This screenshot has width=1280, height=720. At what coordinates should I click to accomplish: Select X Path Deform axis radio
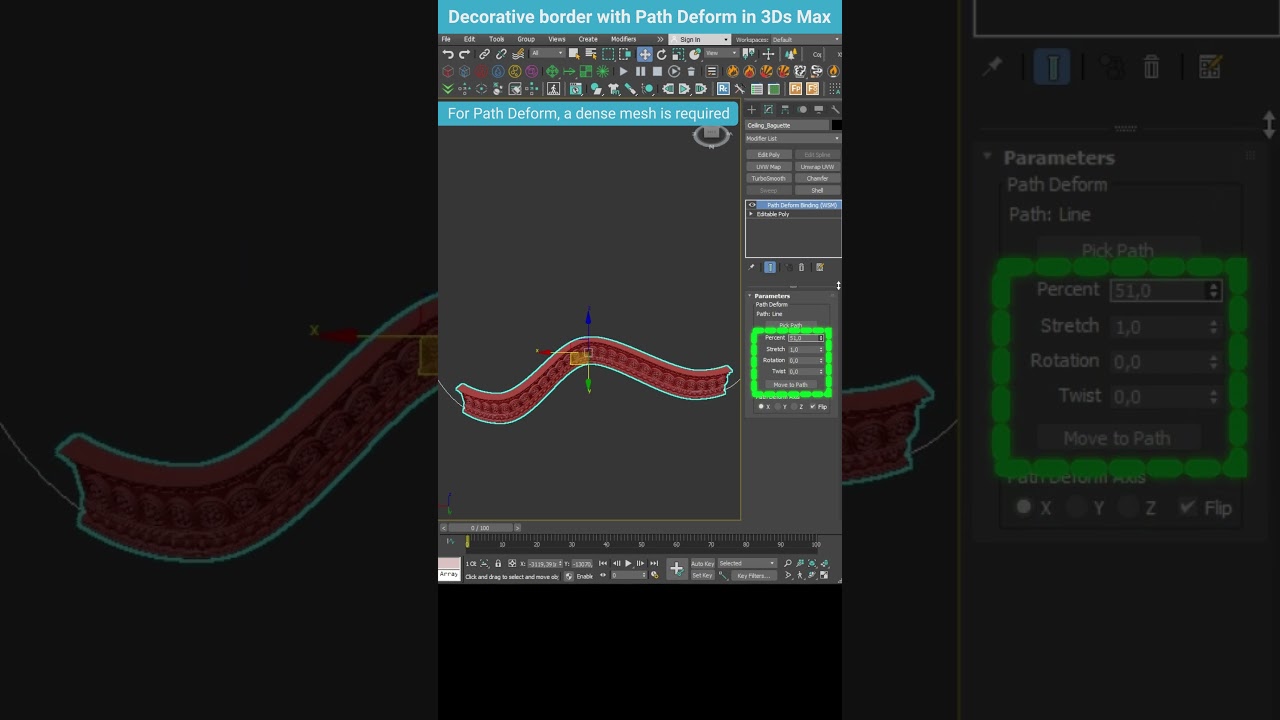[x=761, y=407]
